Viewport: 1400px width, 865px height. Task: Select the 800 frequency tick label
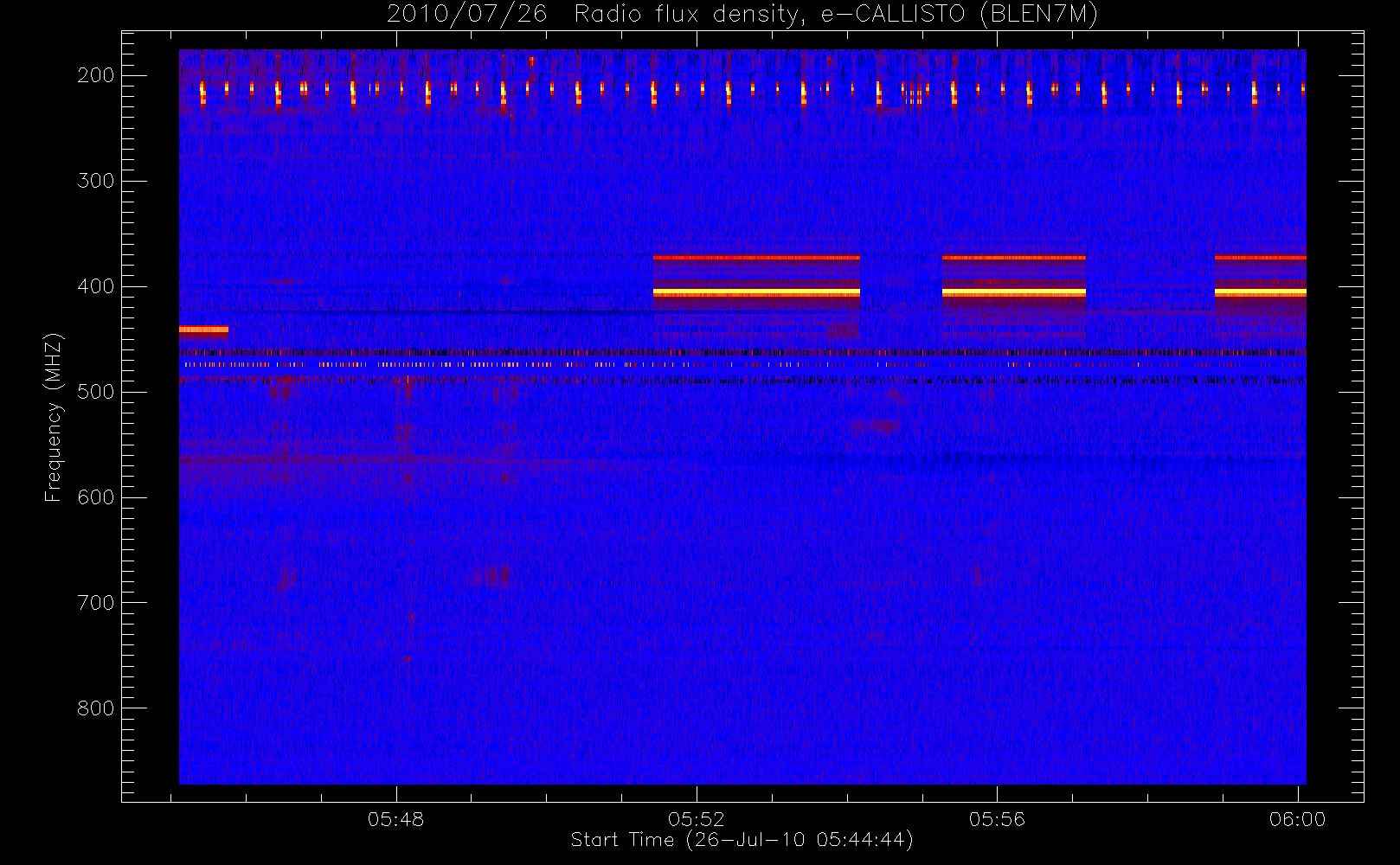tap(95, 708)
